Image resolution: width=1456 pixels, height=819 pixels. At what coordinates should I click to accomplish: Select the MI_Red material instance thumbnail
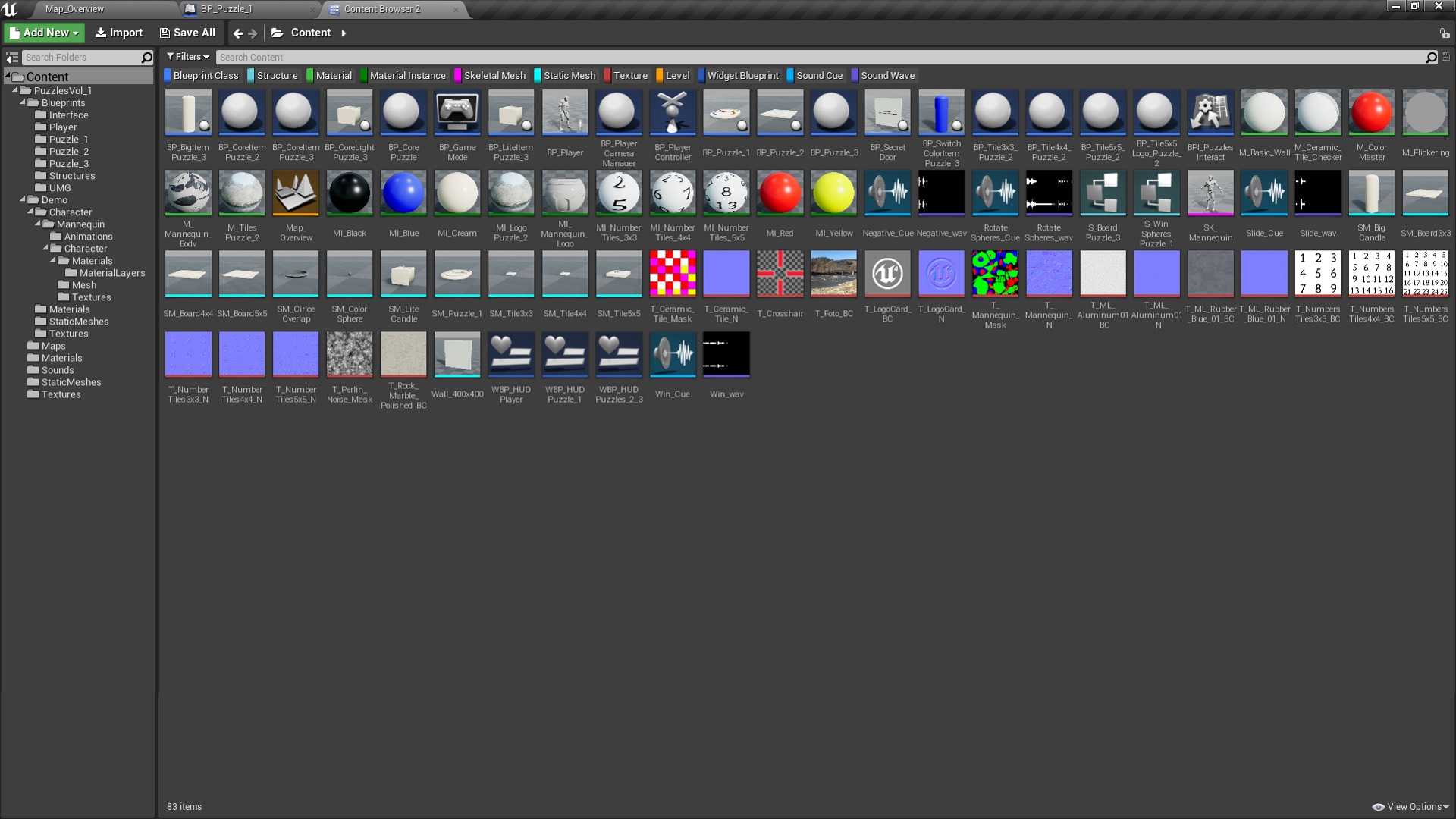pyautogui.click(x=780, y=193)
